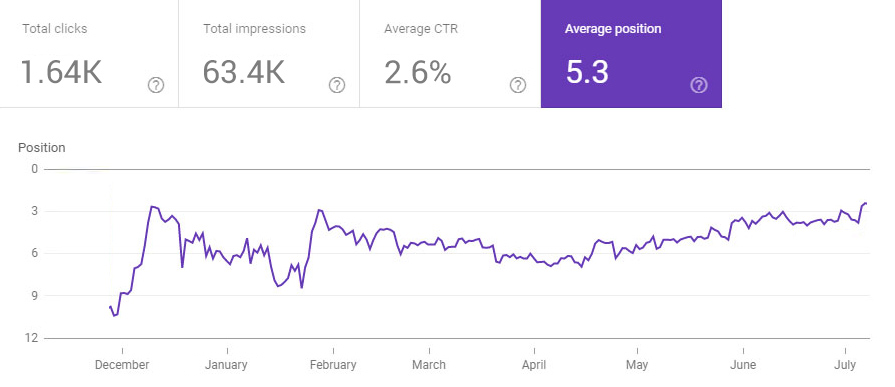Open help icon on Average CTR card
The width and height of the screenshot is (895, 387).
coord(518,86)
